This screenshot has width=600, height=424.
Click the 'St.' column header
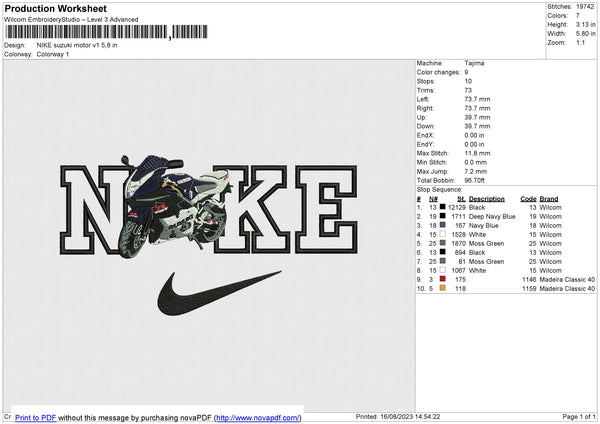click(x=461, y=199)
